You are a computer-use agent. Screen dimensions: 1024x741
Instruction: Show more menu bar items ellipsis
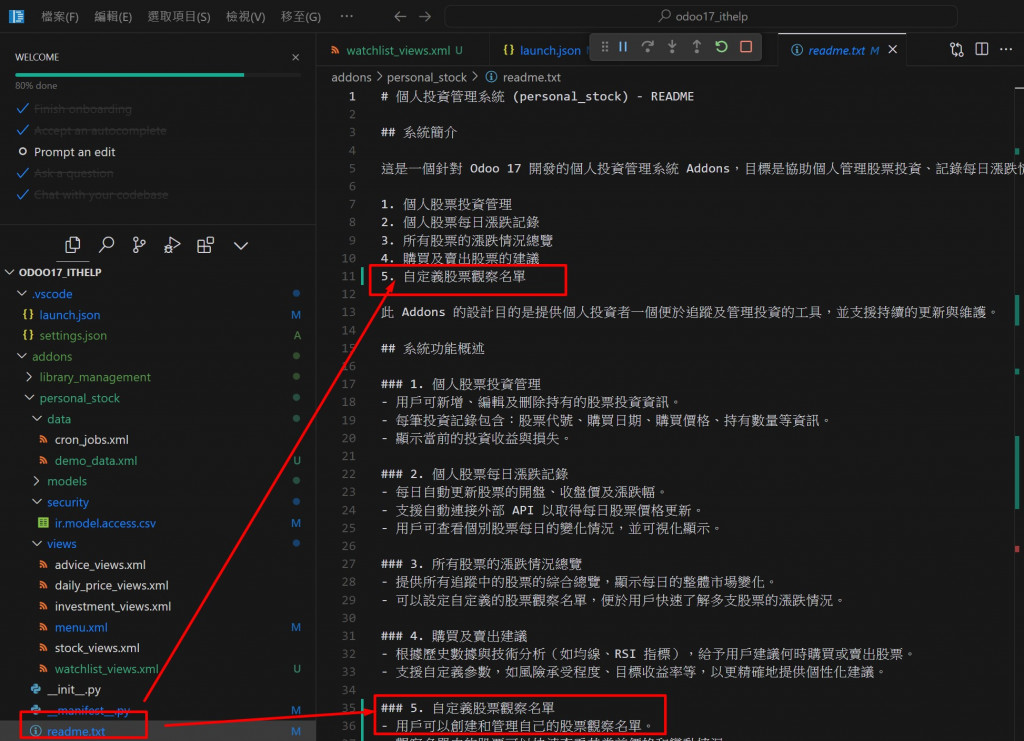click(x=347, y=16)
